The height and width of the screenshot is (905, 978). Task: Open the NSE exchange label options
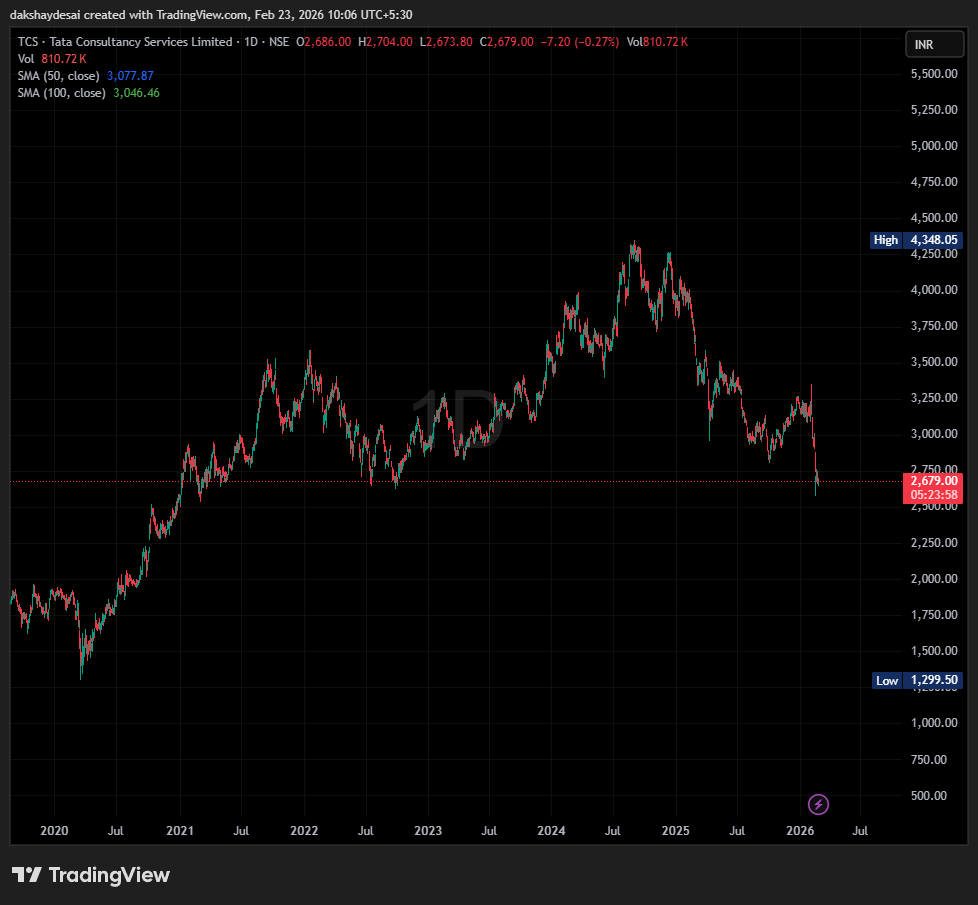pyautogui.click(x=279, y=42)
